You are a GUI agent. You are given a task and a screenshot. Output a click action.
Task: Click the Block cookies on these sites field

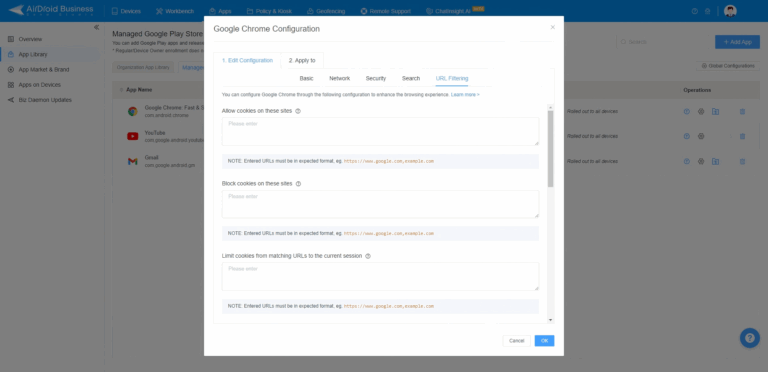(381, 204)
